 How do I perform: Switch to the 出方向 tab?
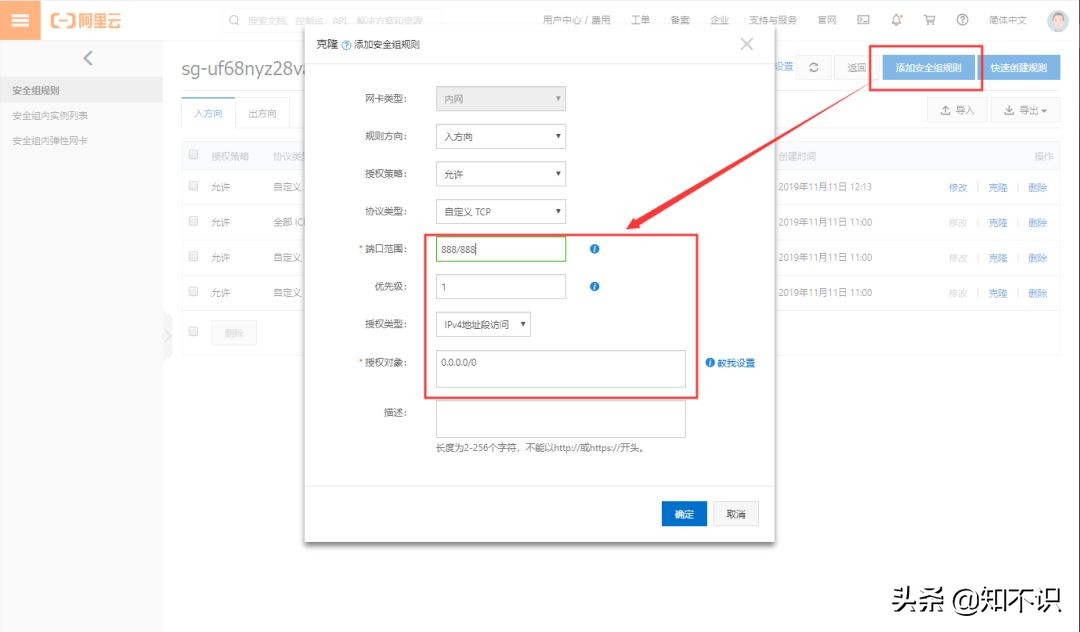point(262,113)
